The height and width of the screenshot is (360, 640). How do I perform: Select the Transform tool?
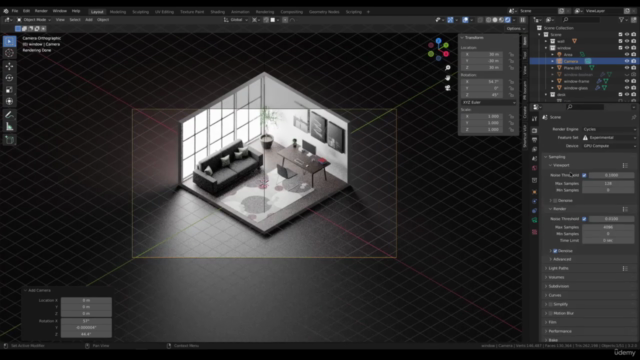pos(9,102)
